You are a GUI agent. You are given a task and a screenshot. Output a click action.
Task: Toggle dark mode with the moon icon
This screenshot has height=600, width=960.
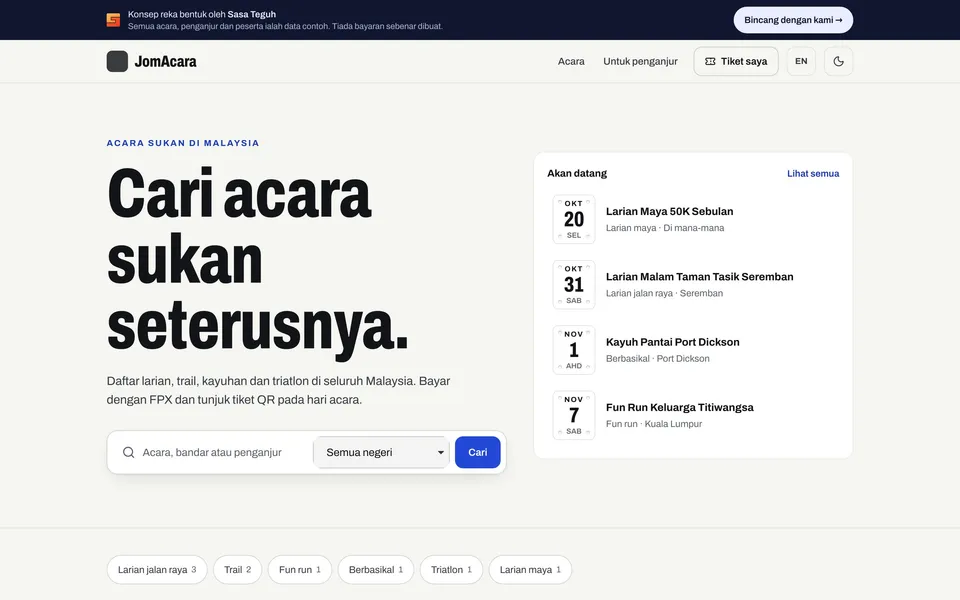pos(838,61)
